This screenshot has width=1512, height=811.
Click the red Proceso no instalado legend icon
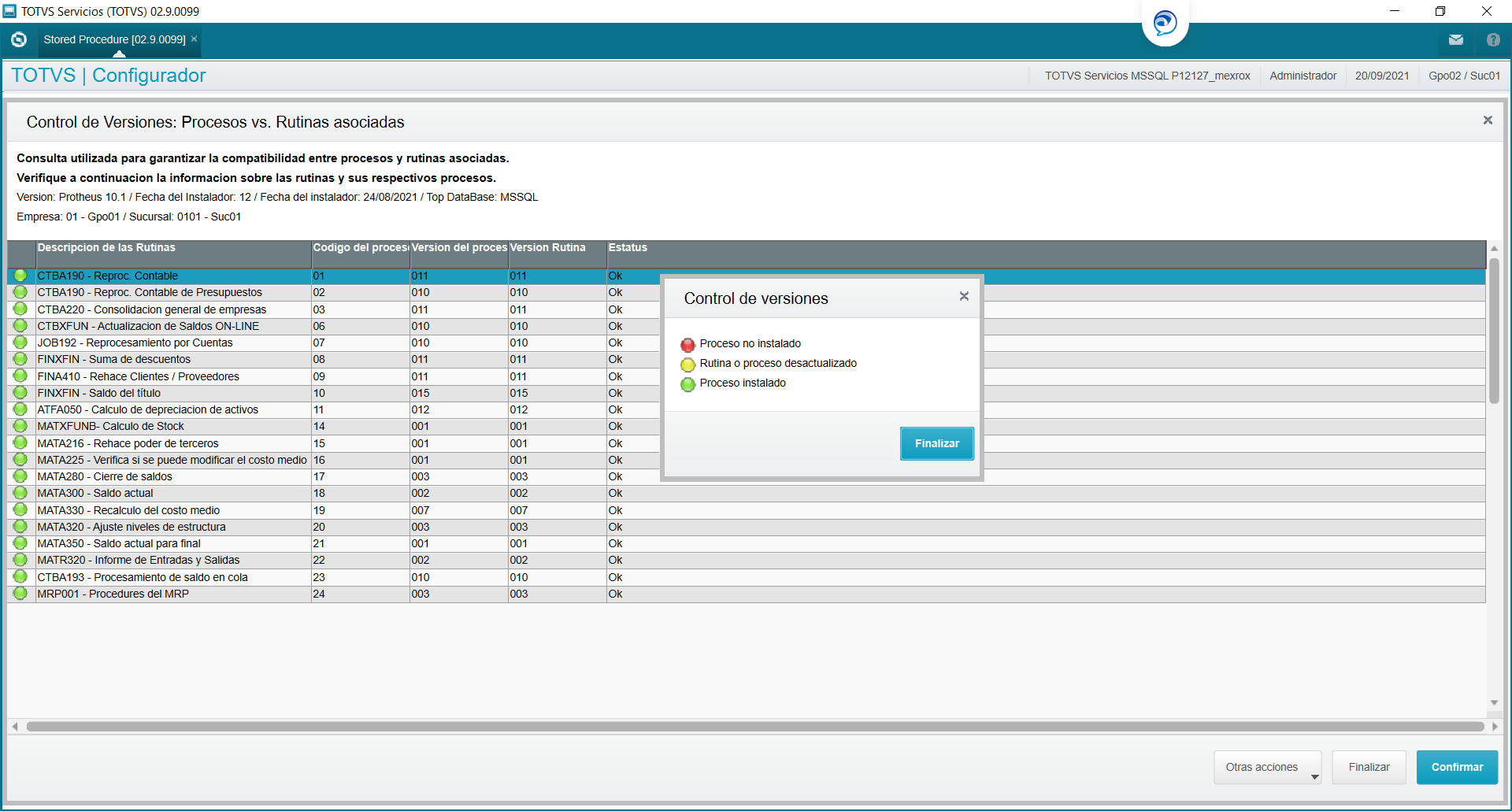coord(687,344)
